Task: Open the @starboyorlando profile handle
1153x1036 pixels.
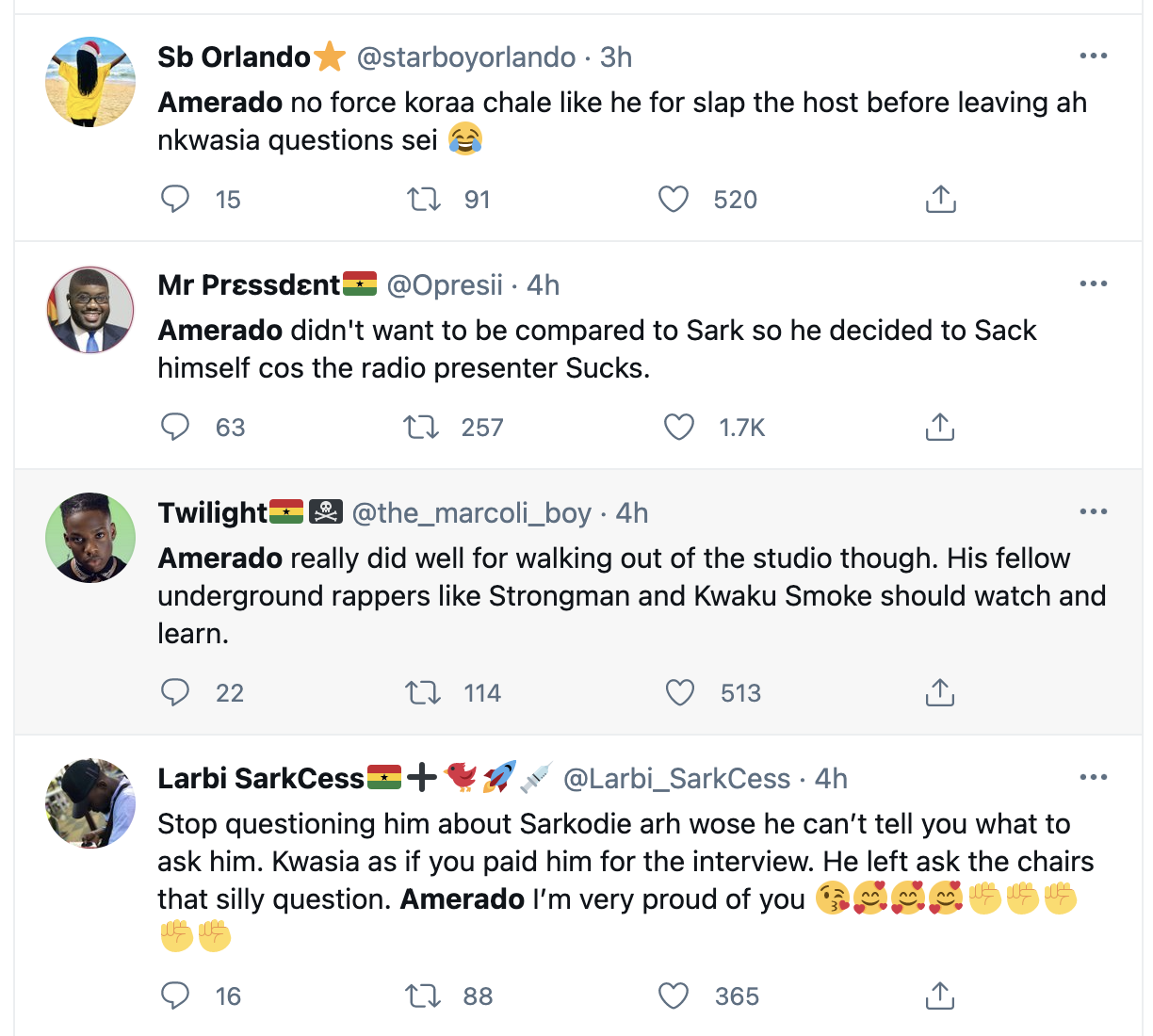Action: click(x=466, y=57)
